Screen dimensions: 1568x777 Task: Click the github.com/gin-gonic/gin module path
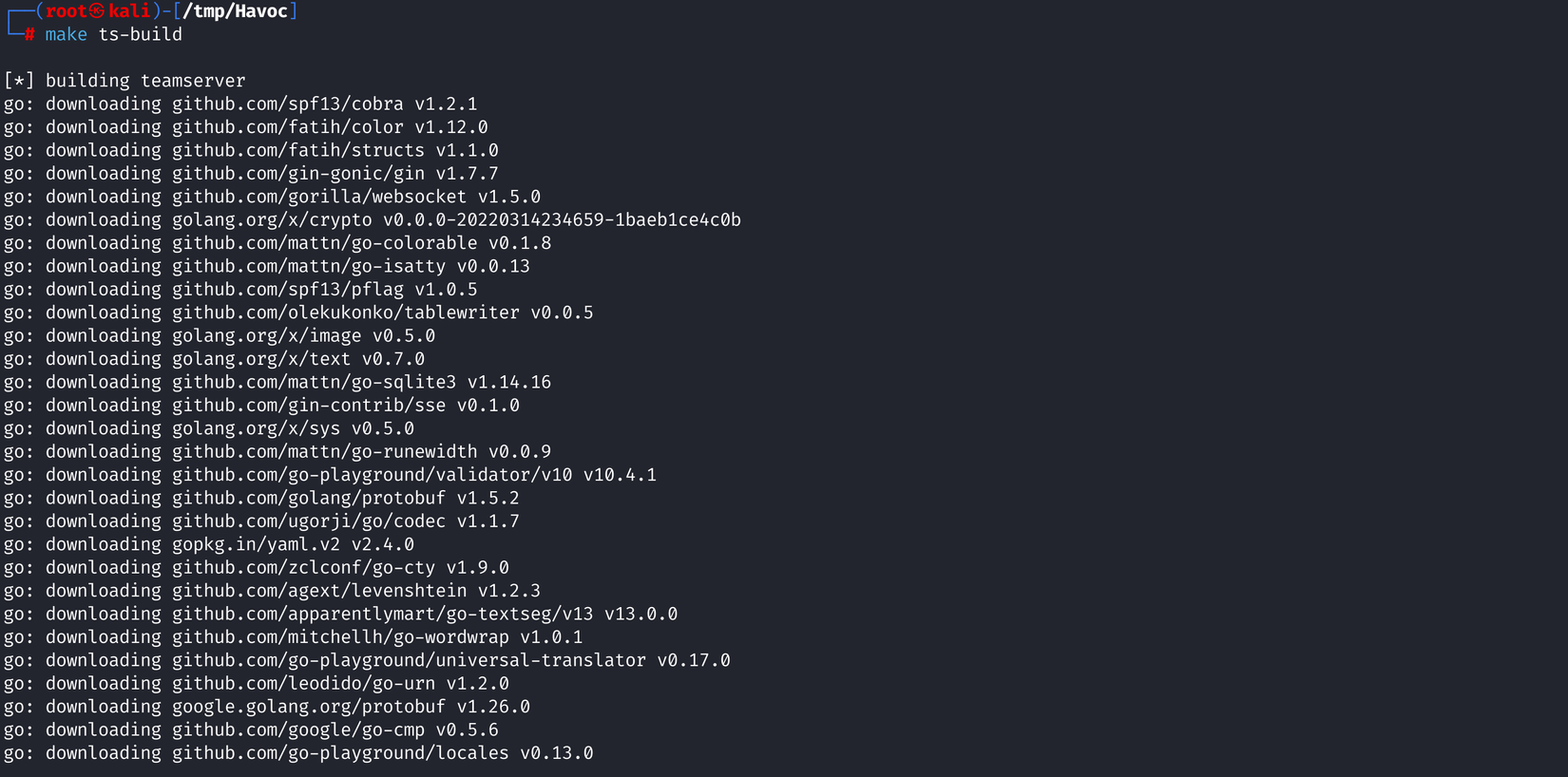click(297, 174)
